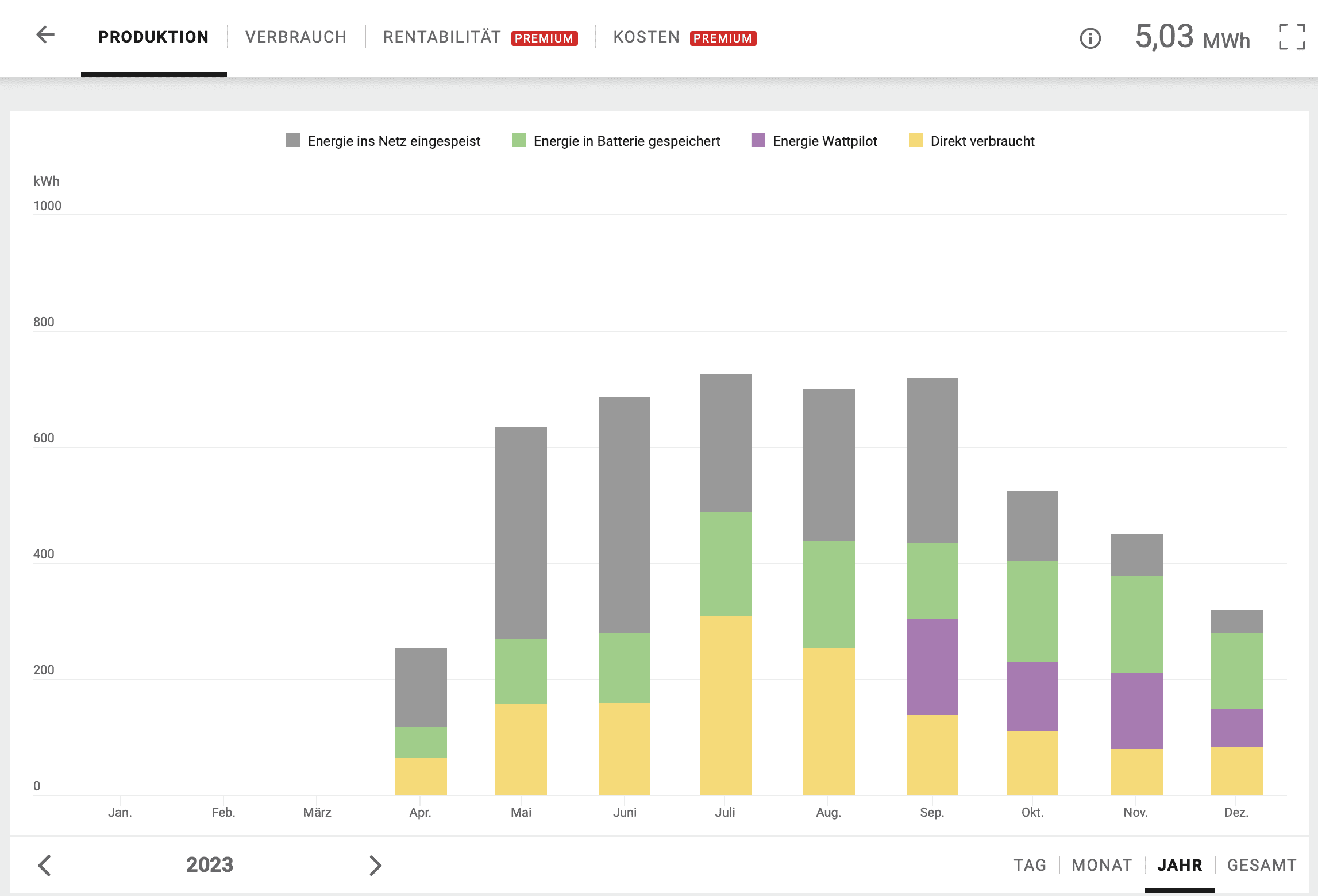Go to previous year with left chevron
This screenshot has width=1318, height=896.
pyautogui.click(x=45, y=865)
